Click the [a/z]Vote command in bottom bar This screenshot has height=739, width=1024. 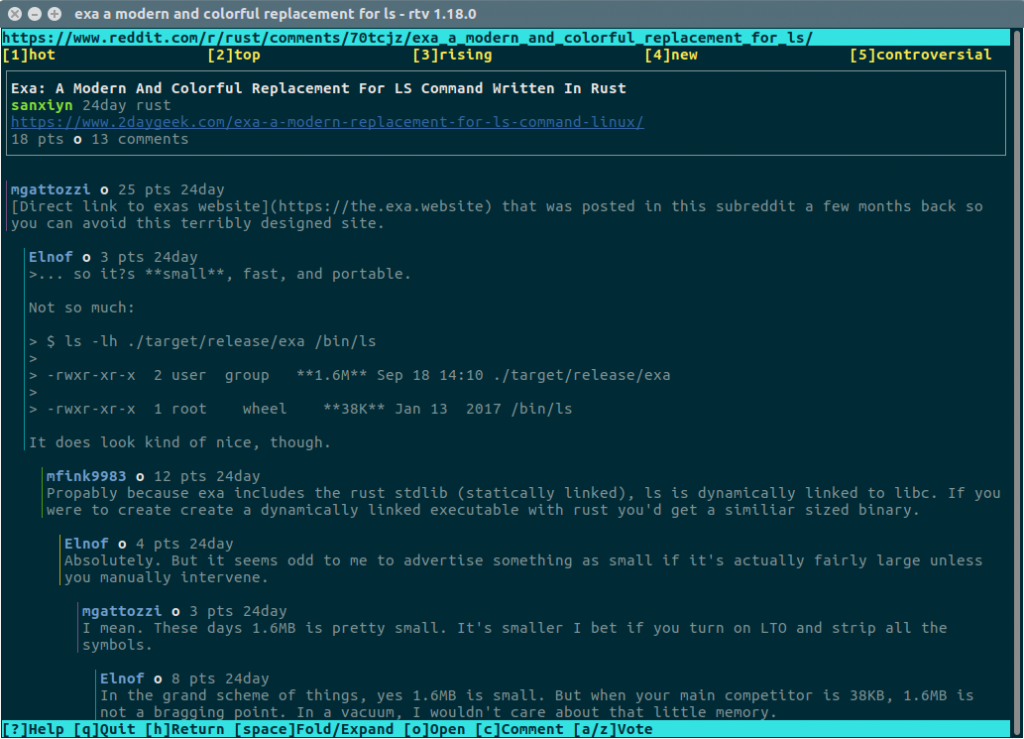(x=613, y=729)
